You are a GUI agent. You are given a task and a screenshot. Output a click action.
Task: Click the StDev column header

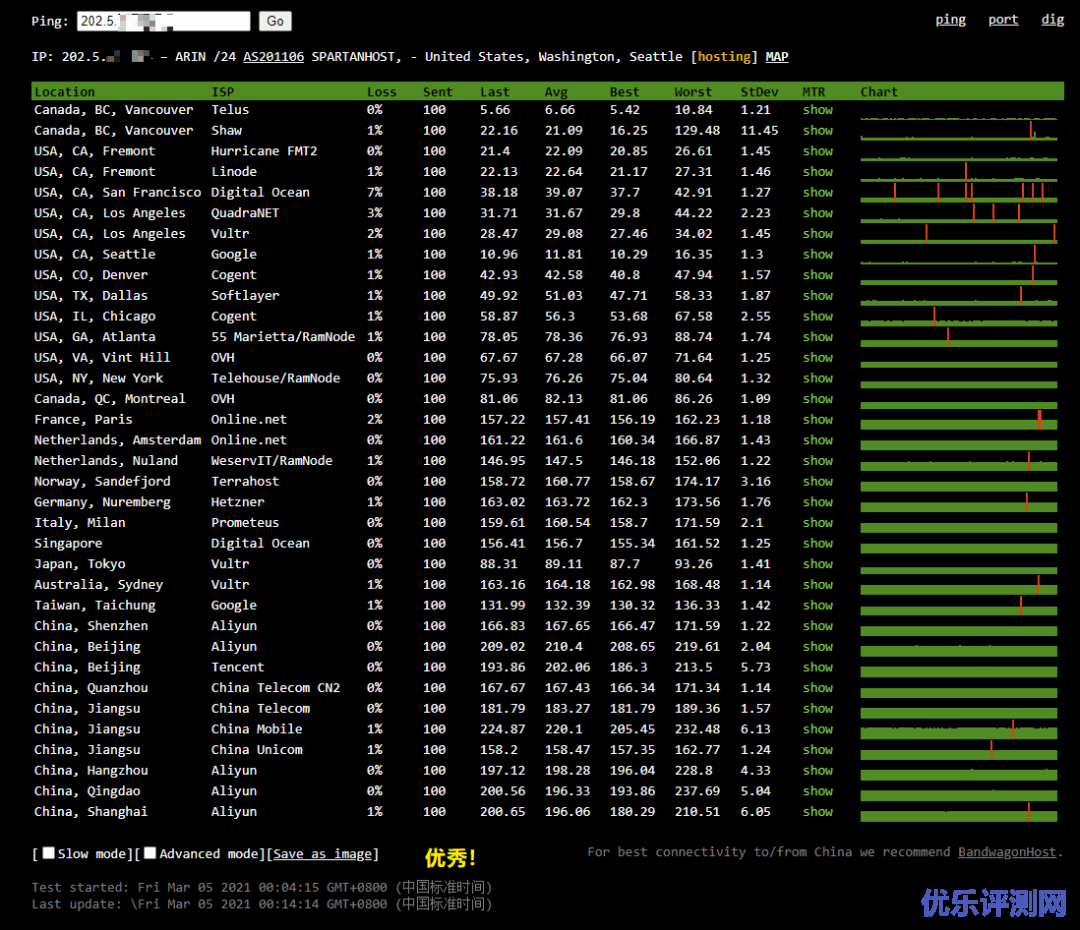(759, 92)
